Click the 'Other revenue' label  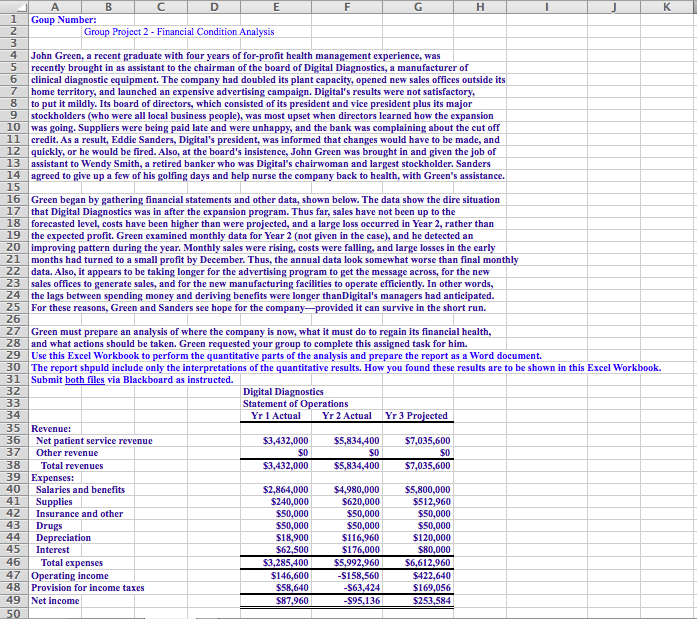[67, 453]
